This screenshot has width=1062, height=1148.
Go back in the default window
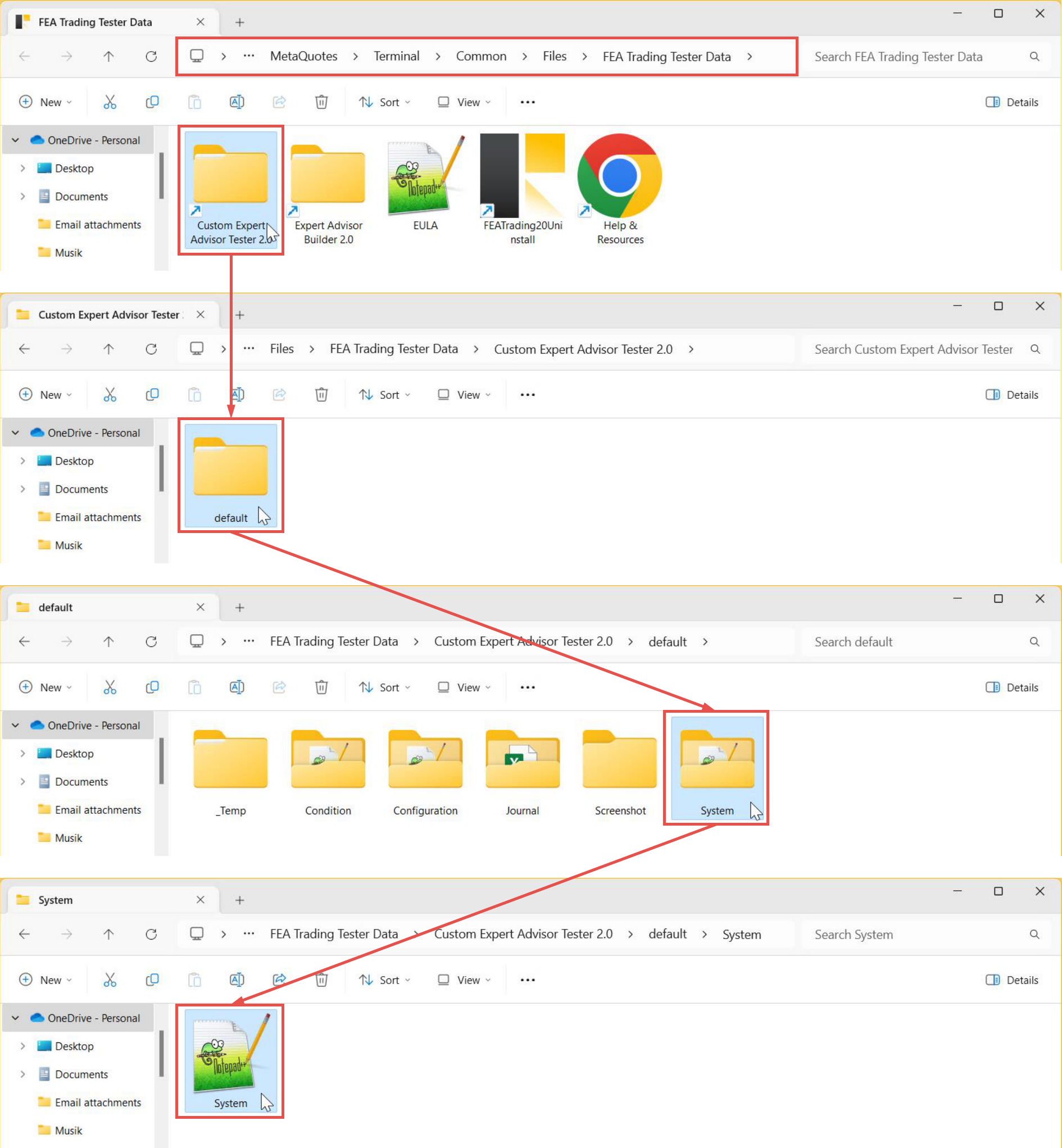[24, 641]
